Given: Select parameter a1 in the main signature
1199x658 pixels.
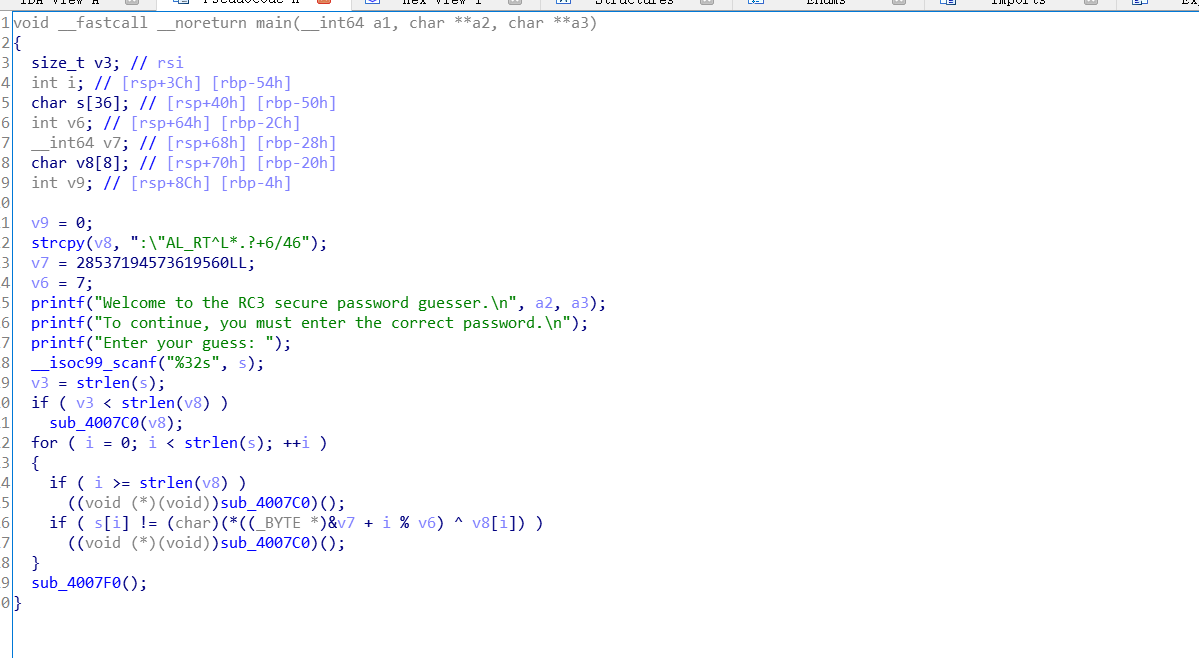Looking at the screenshot, I should (382, 23).
